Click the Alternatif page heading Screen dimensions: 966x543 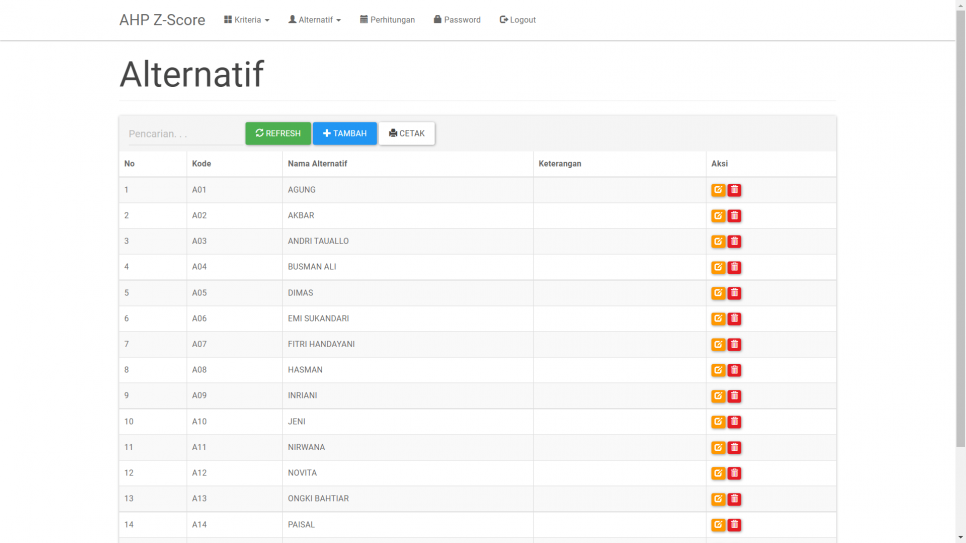[x=192, y=74]
